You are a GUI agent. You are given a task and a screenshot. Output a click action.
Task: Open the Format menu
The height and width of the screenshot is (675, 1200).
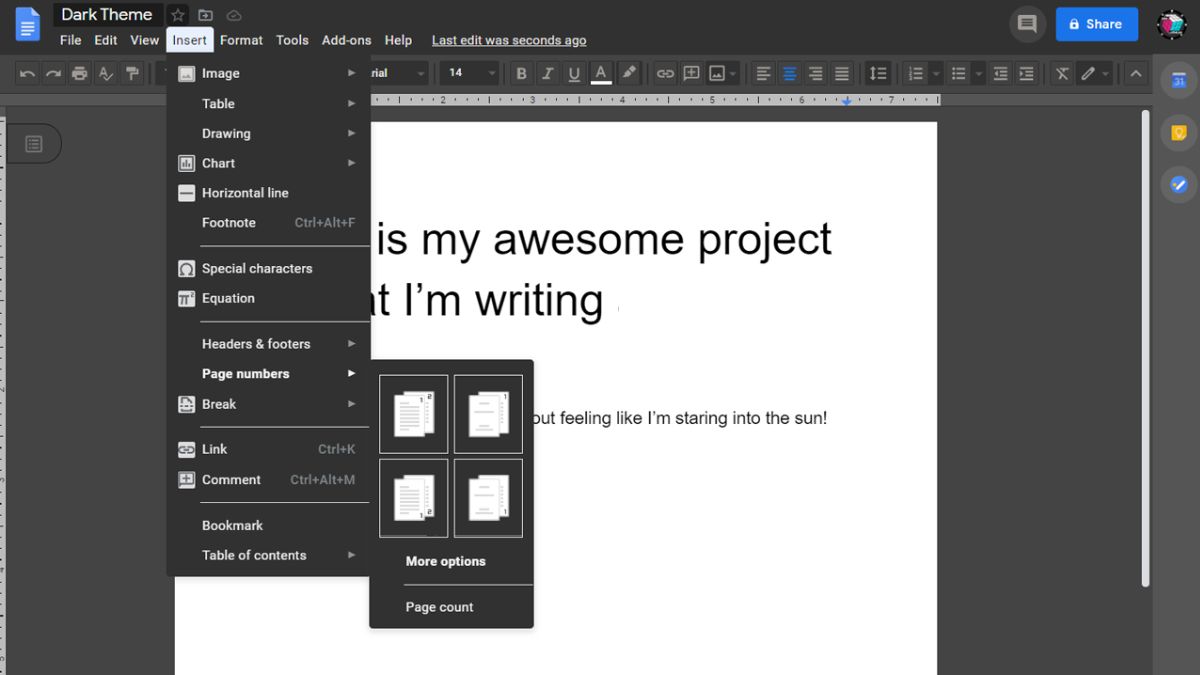[241, 40]
